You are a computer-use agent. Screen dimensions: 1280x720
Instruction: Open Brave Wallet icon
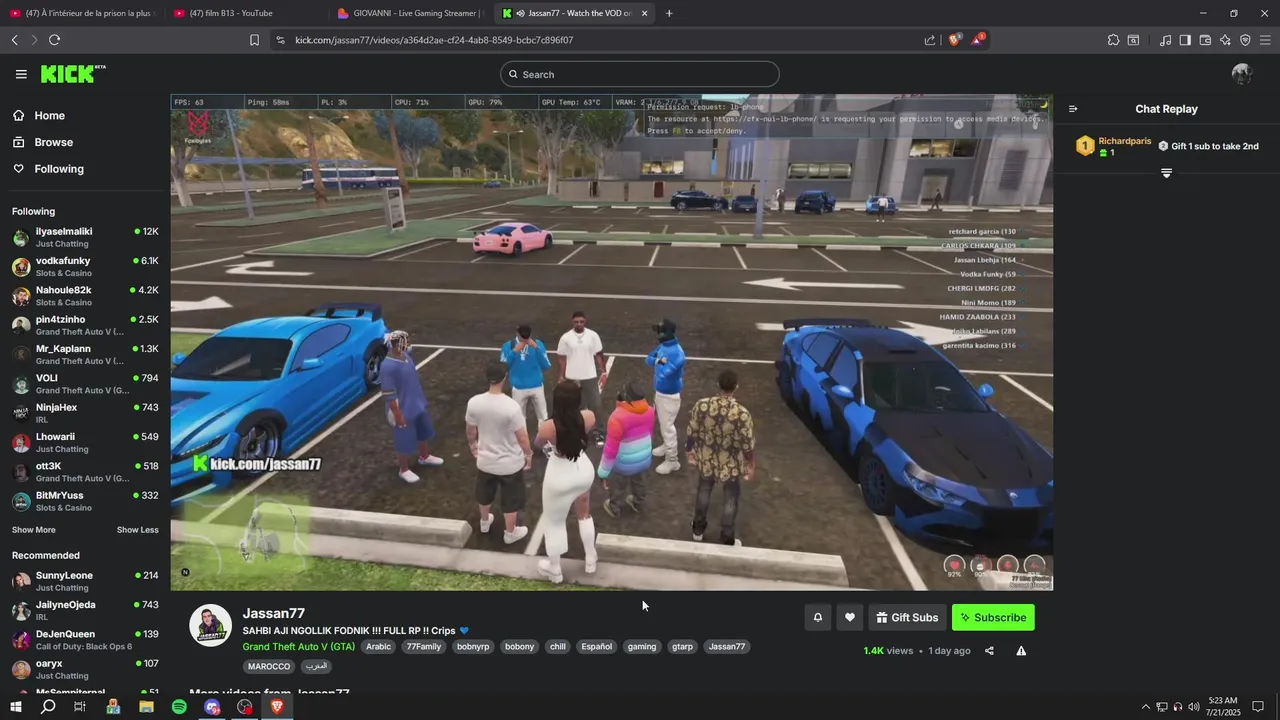[x=1205, y=40]
